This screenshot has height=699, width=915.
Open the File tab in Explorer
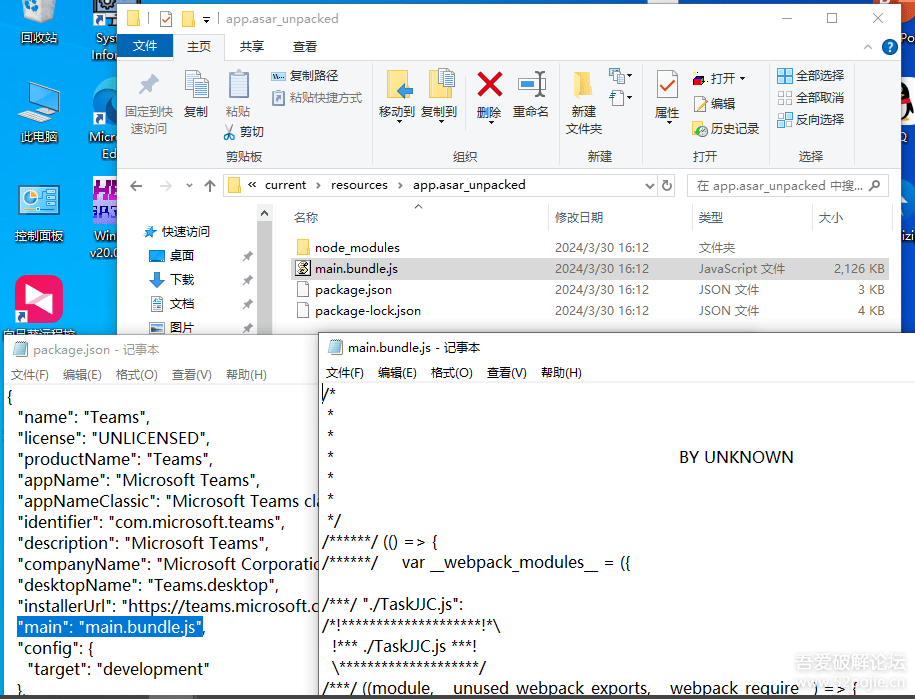145,46
